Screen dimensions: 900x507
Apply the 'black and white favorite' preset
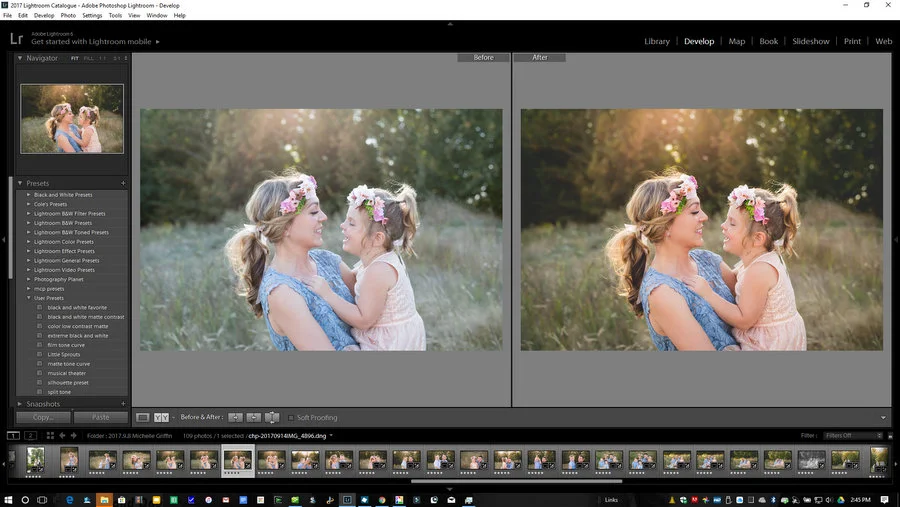77,308
